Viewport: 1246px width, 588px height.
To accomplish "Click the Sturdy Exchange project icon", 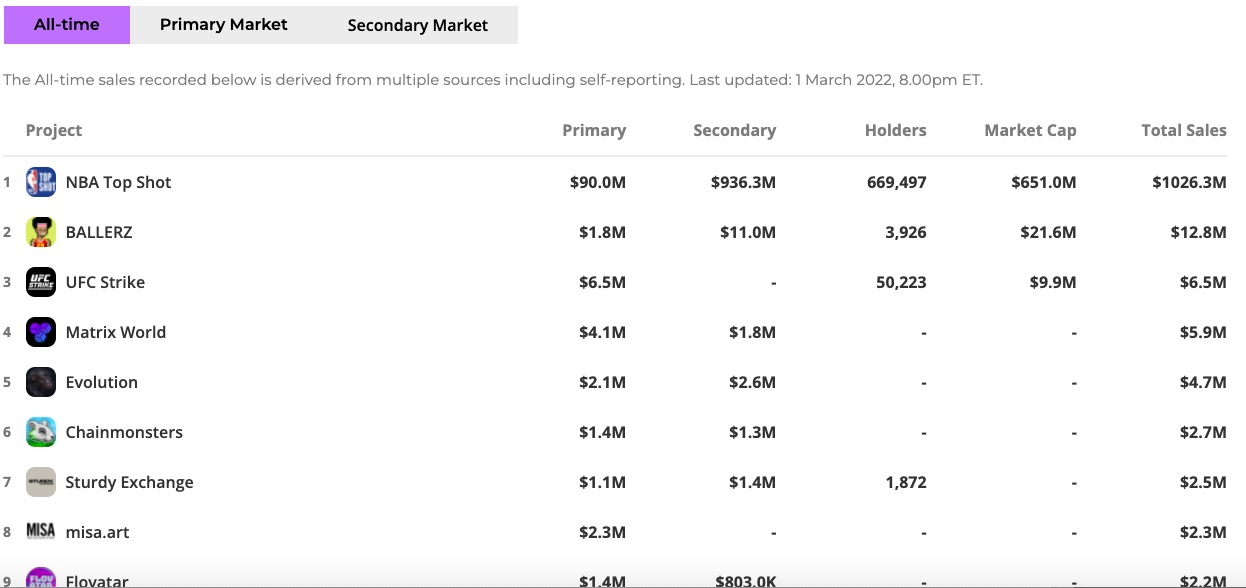I will (x=41, y=482).
